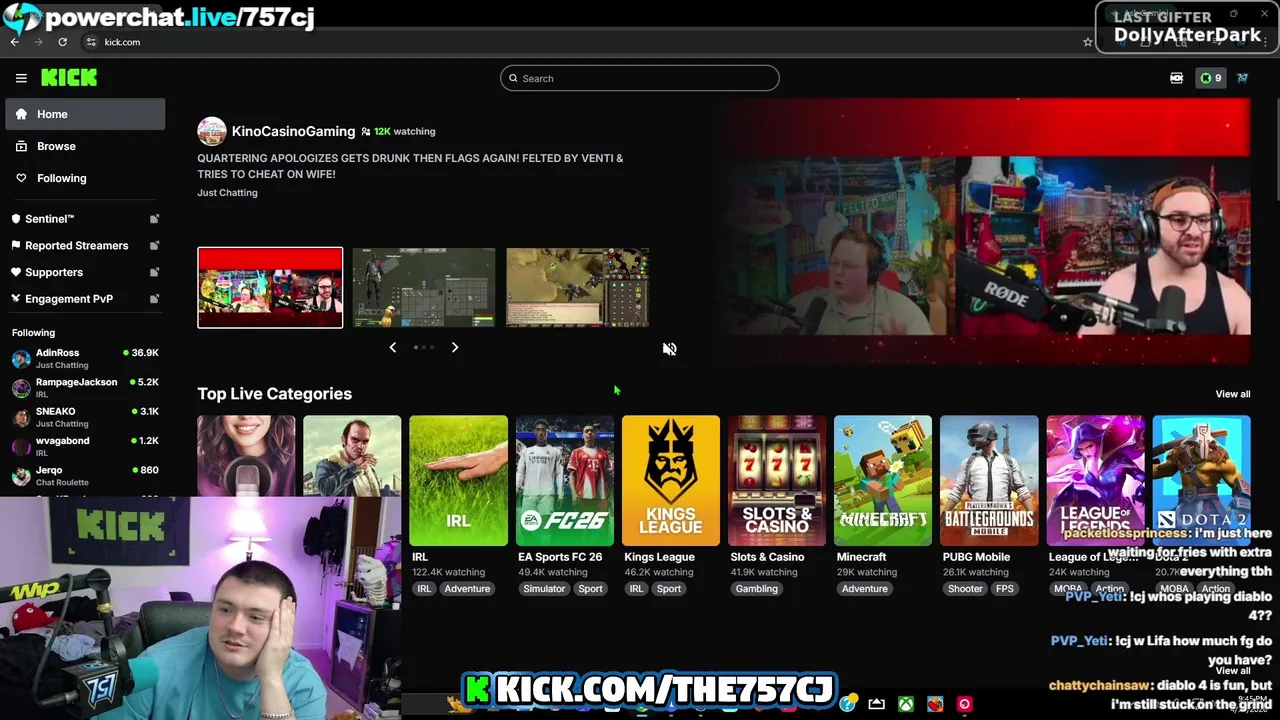1280x720 pixels.
Task: Open Reported Streamers external link icon
Action: (x=154, y=246)
